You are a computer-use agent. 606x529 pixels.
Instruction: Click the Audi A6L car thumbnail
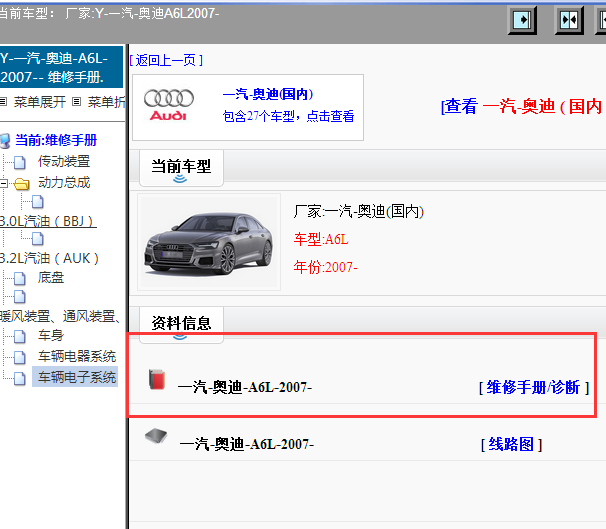point(209,242)
